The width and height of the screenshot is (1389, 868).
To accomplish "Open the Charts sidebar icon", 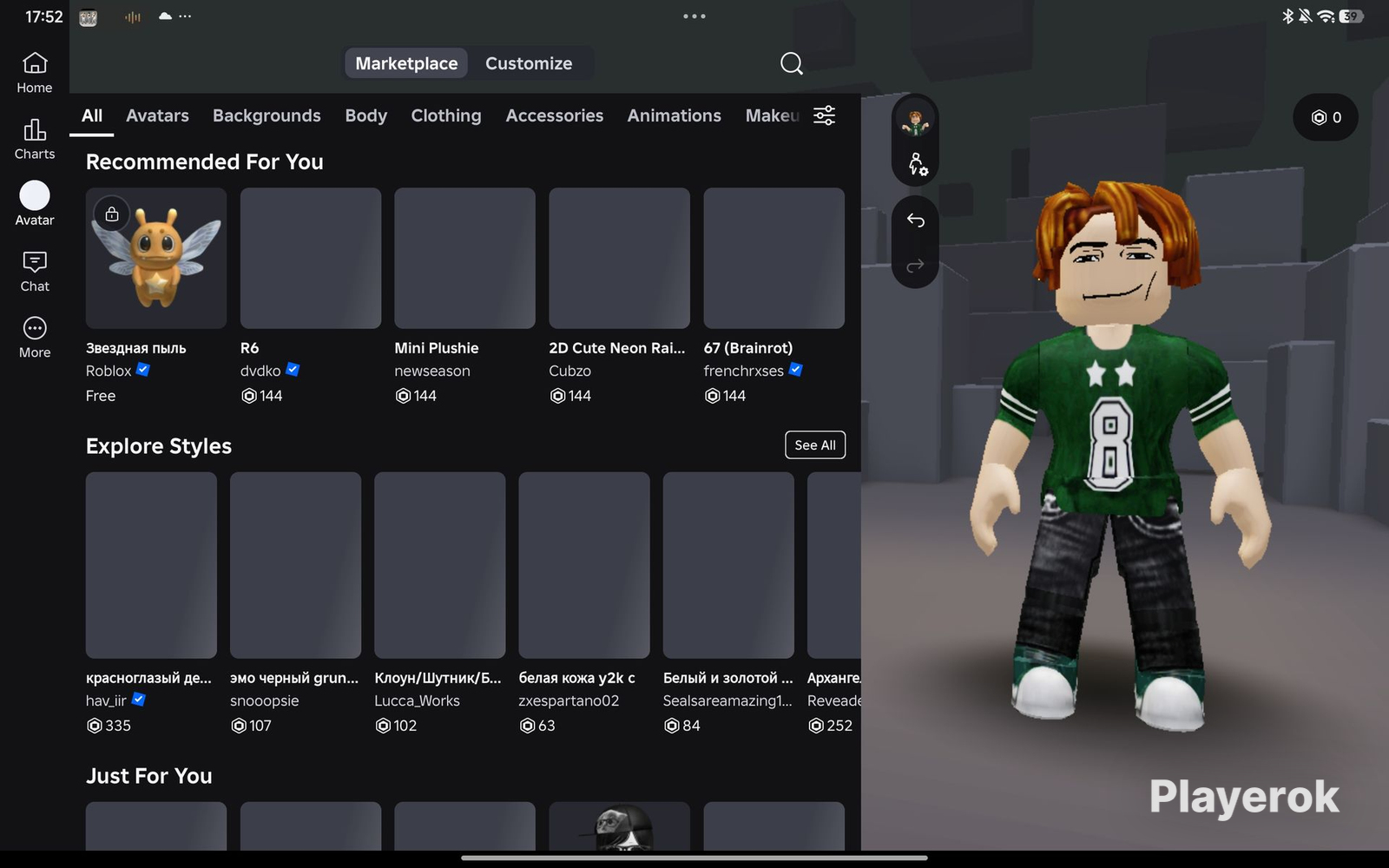I will coord(35,139).
